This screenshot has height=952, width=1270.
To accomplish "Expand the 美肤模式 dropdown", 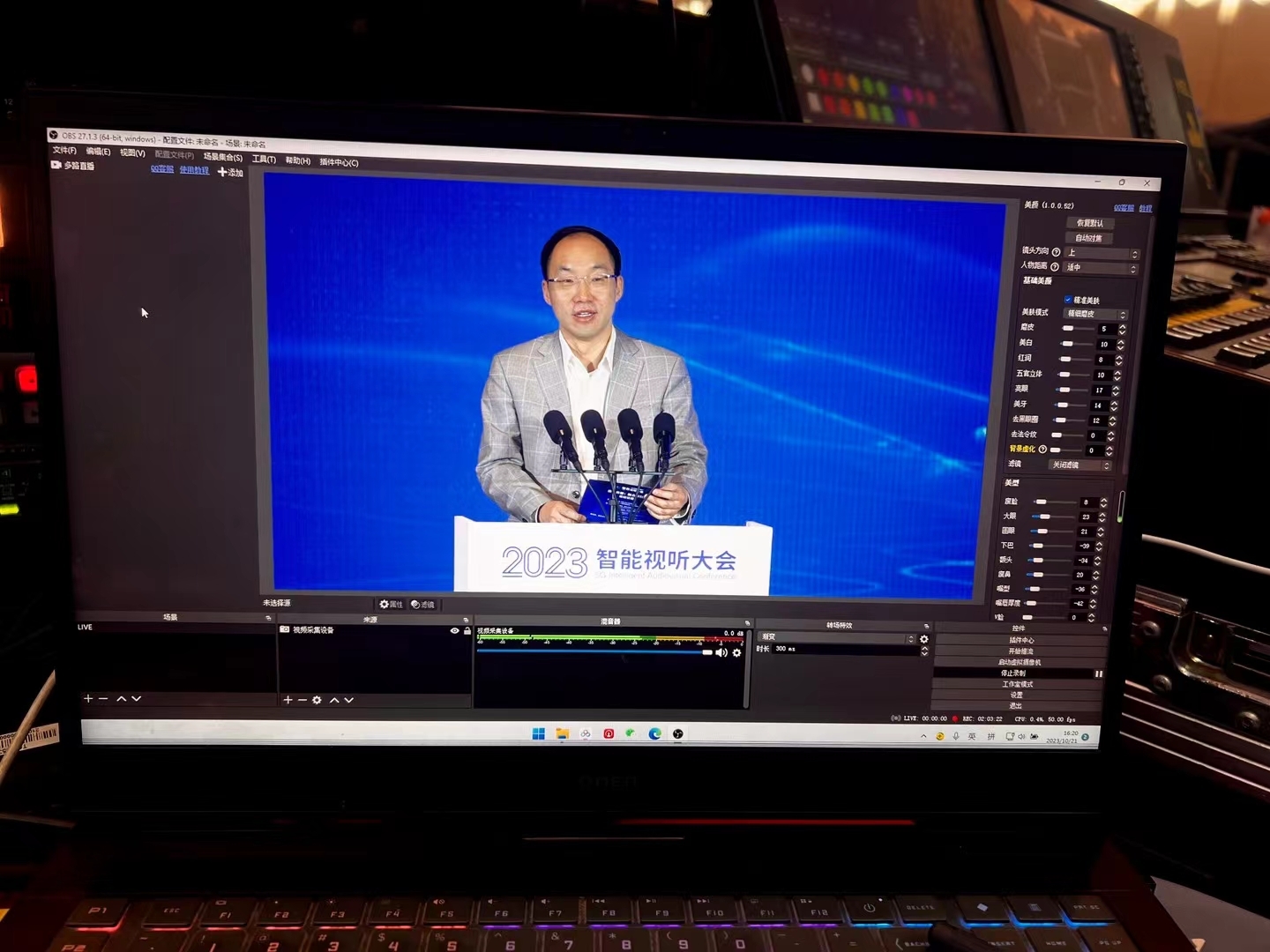I will pyautogui.click(x=1095, y=315).
